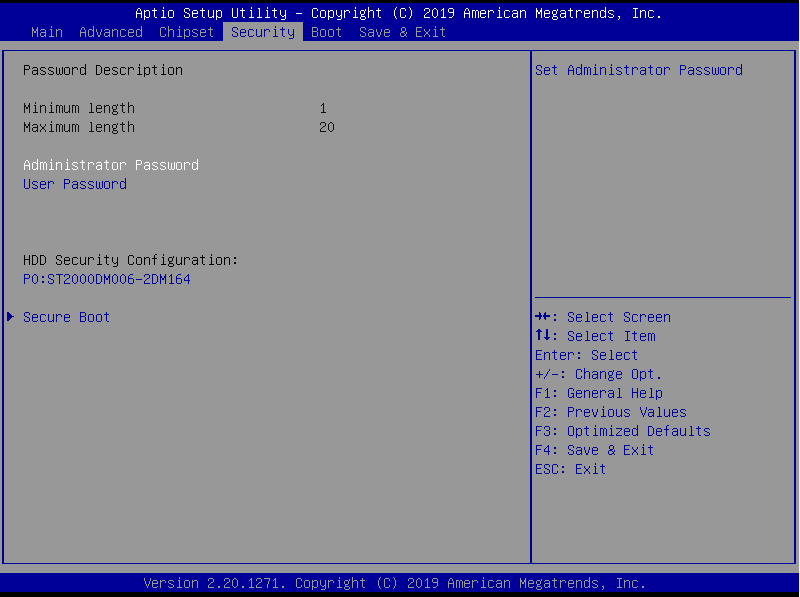Click the up-down arrows Select Item hint
This screenshot has height=597, width=800.
595,336
